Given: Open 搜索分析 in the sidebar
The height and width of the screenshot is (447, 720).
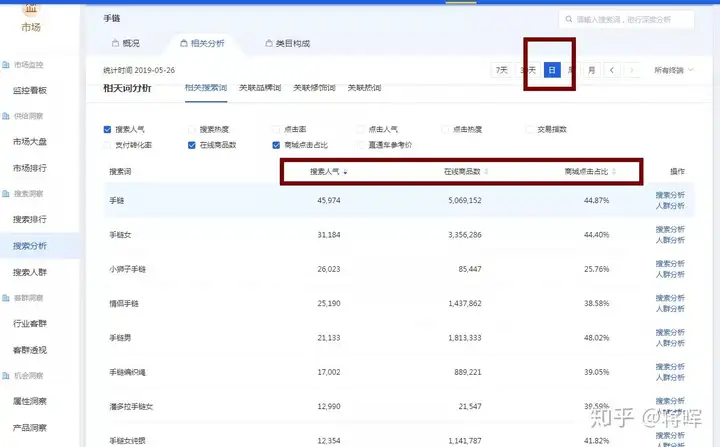Looking at the screenshot, I should point(30,246).
